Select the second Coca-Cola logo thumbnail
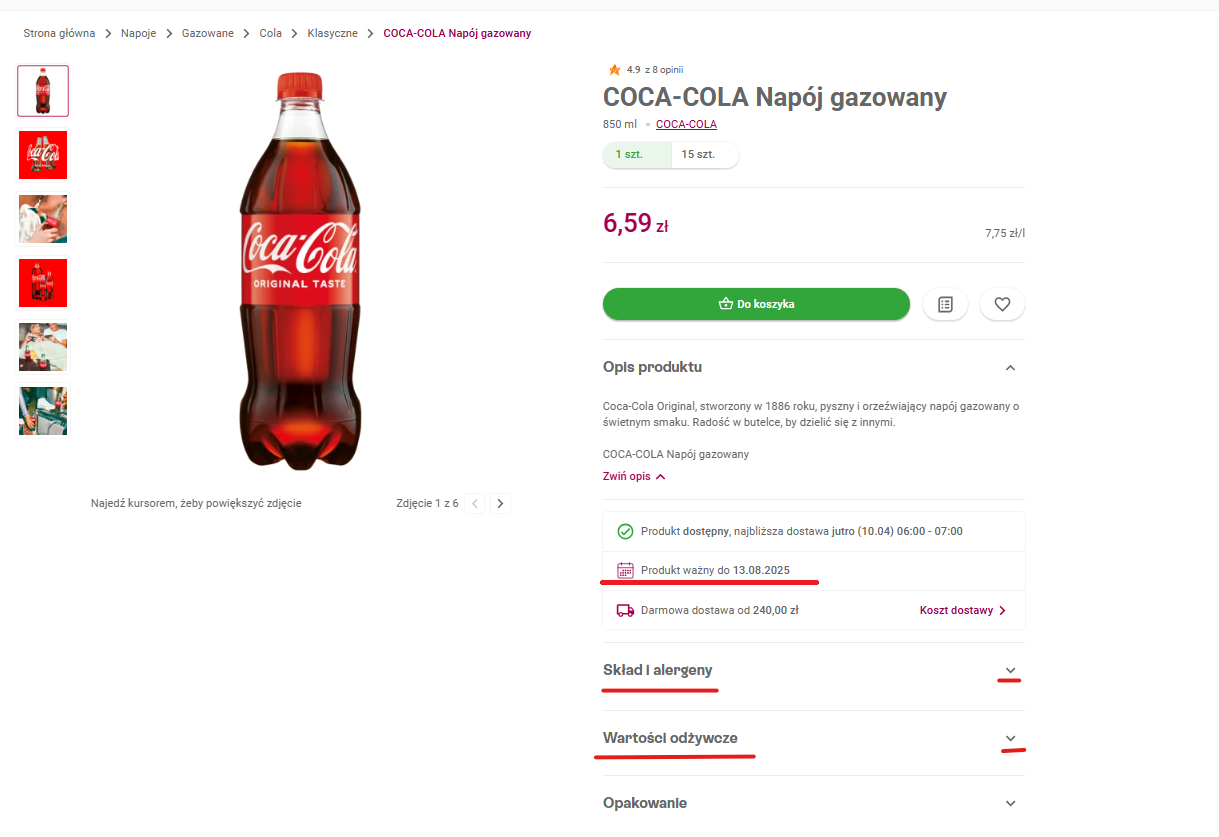The height and width of the screenshot is (837, 1219). pos(43,155)
